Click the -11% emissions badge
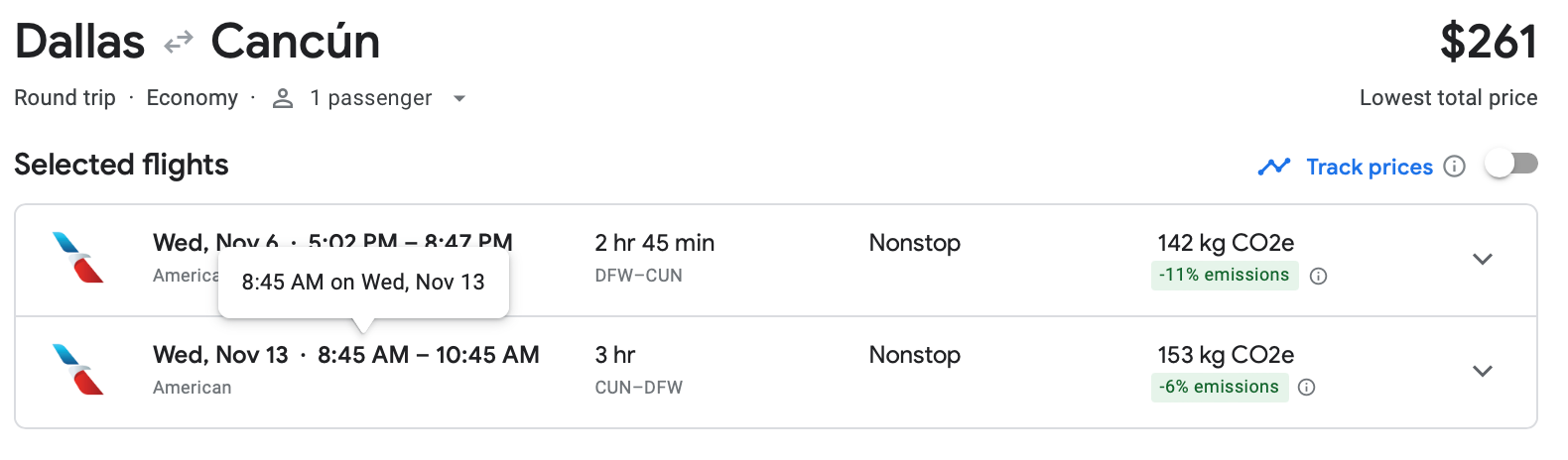The width and height of the screenshot is (1568, 460). coord(1224,276)
